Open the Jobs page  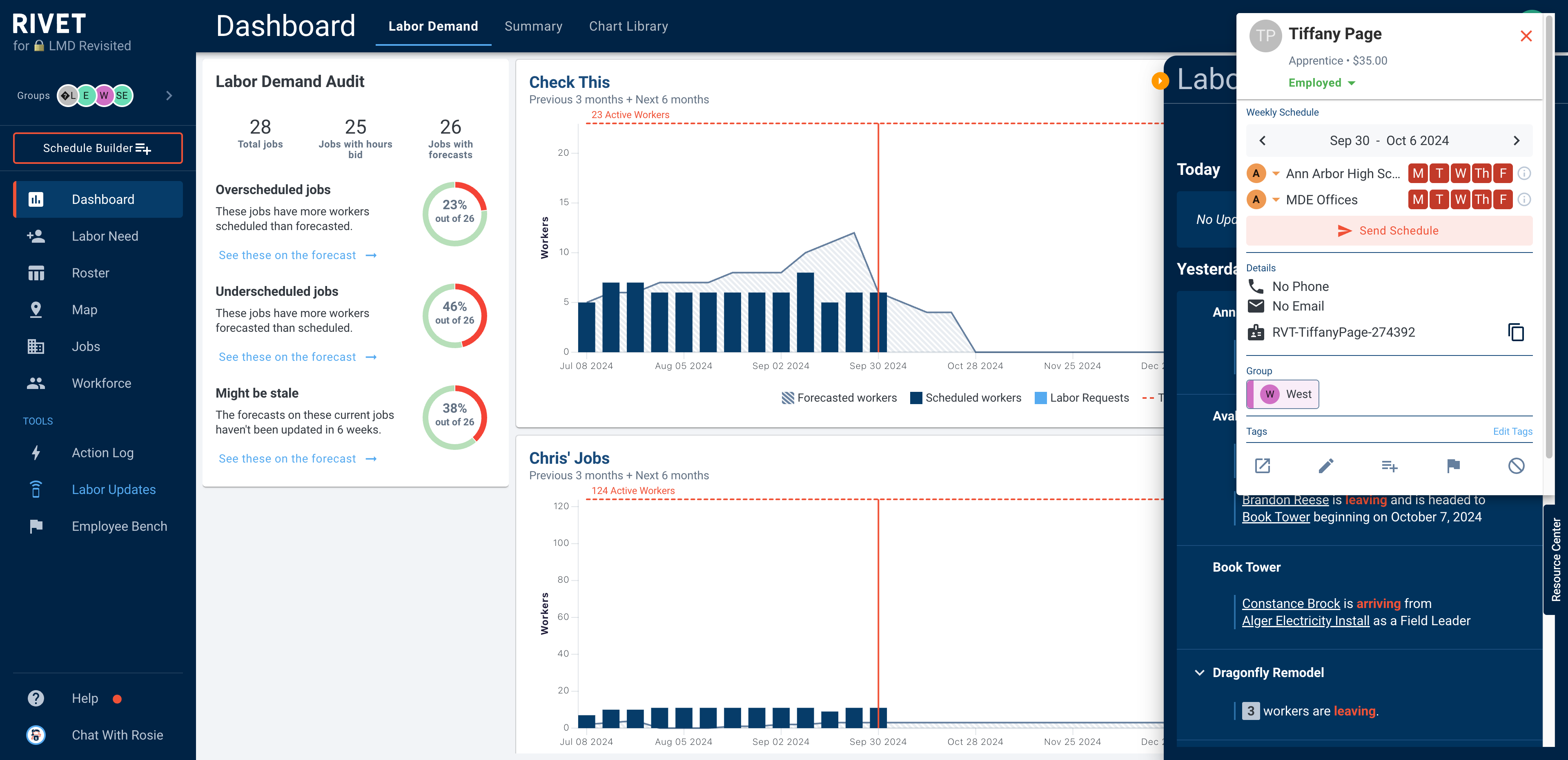(98, 346)
